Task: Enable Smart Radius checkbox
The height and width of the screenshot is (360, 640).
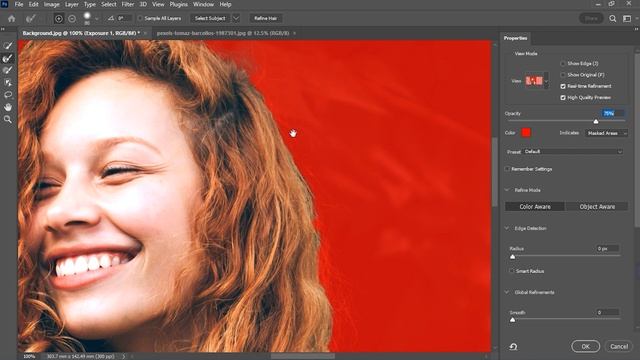Action: tap(512, 271)
